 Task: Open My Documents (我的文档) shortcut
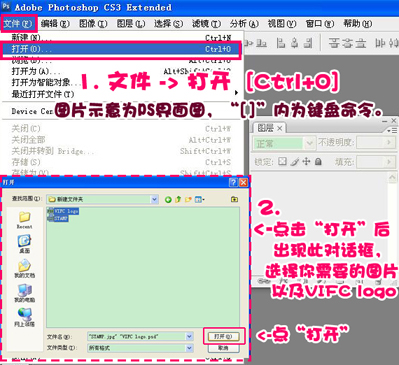tap(24, 265)
